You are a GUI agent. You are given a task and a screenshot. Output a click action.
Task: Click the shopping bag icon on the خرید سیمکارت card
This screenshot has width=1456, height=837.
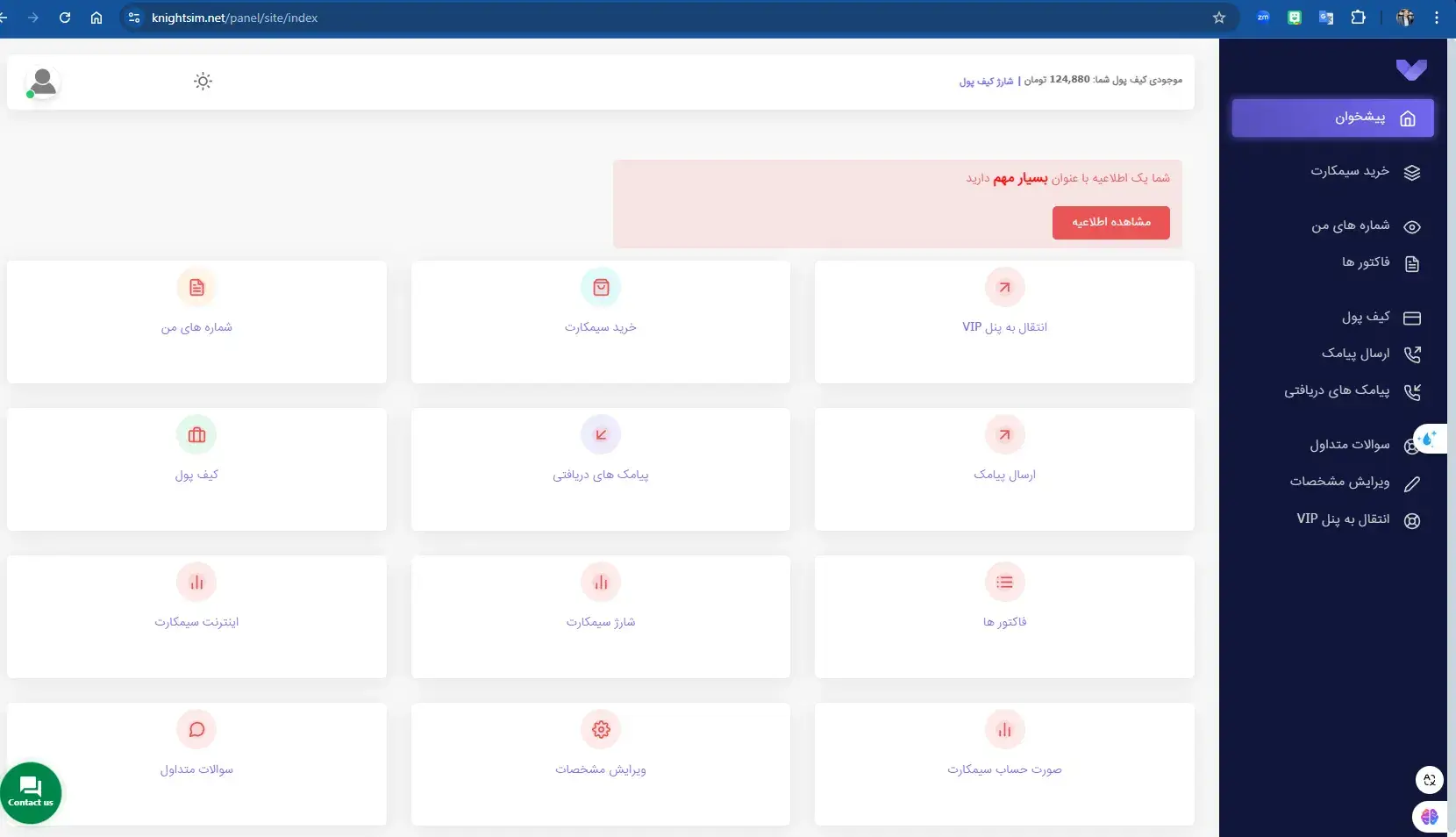[x=601, y=287]
